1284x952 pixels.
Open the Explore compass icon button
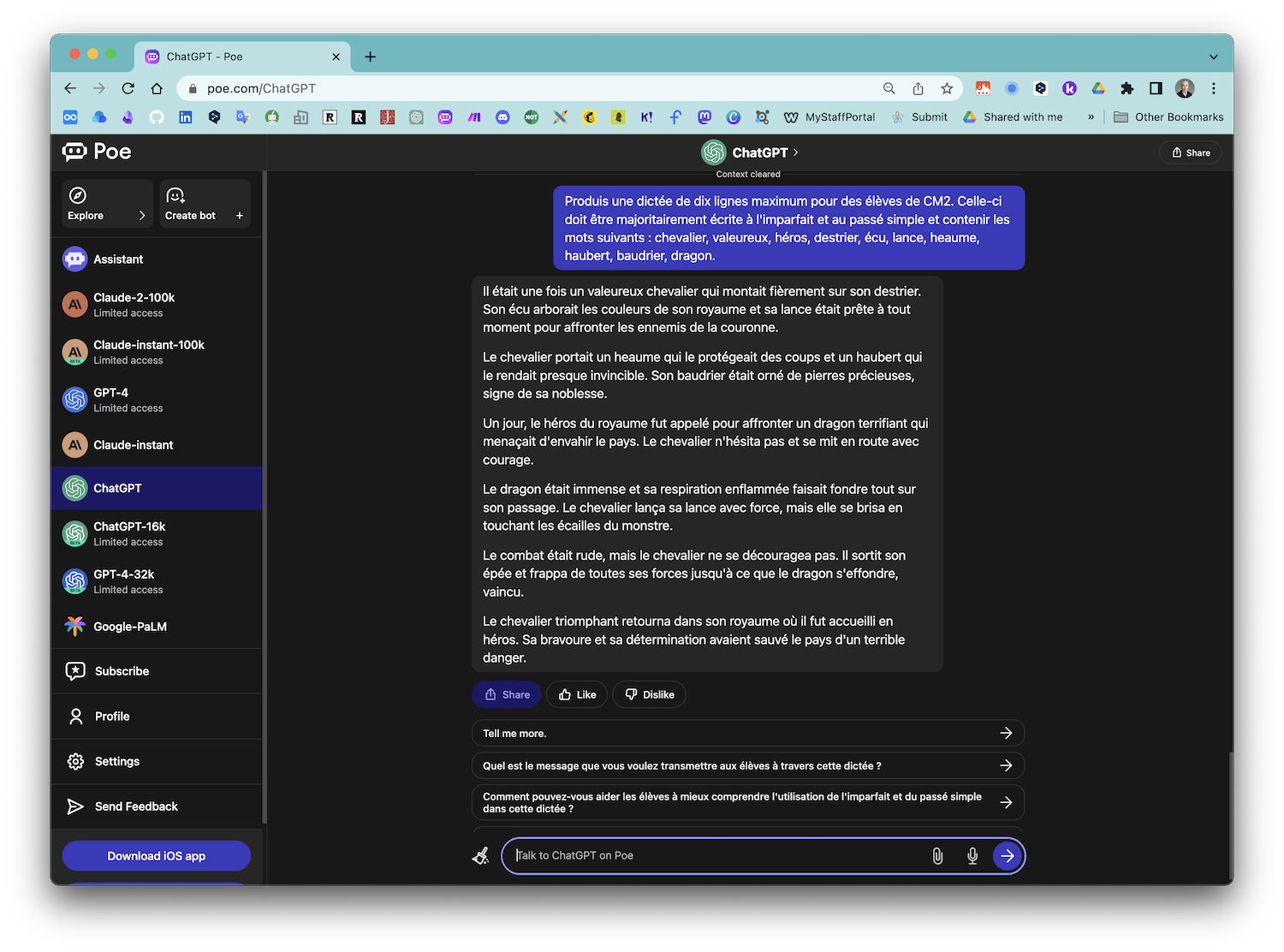(x=78, y=195)
